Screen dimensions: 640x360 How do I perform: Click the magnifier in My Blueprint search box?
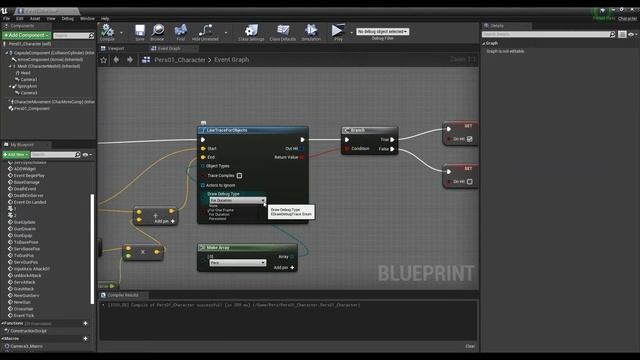[78, 155]
